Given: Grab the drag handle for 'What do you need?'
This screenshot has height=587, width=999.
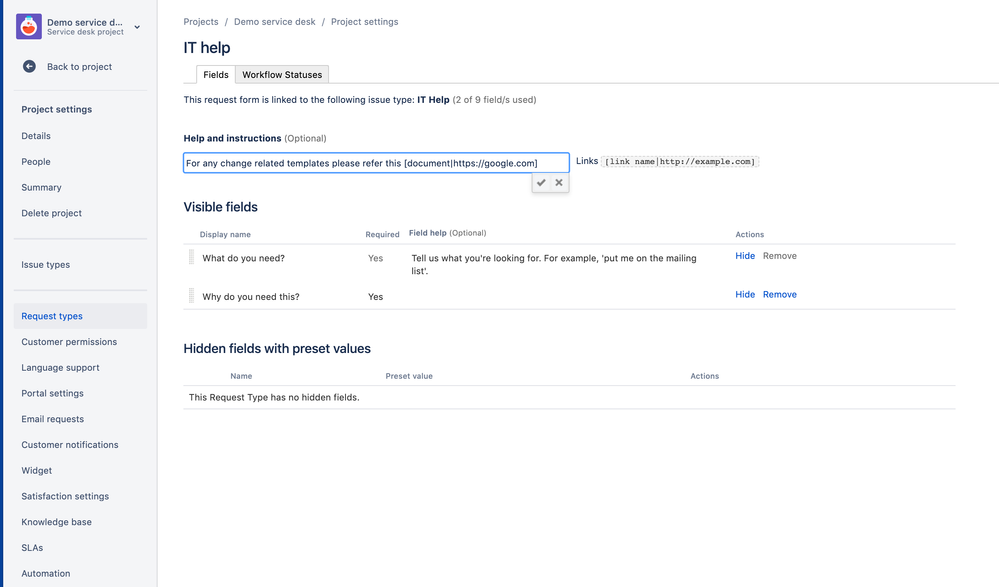Looking at the screenshot, I should [191, 257].
